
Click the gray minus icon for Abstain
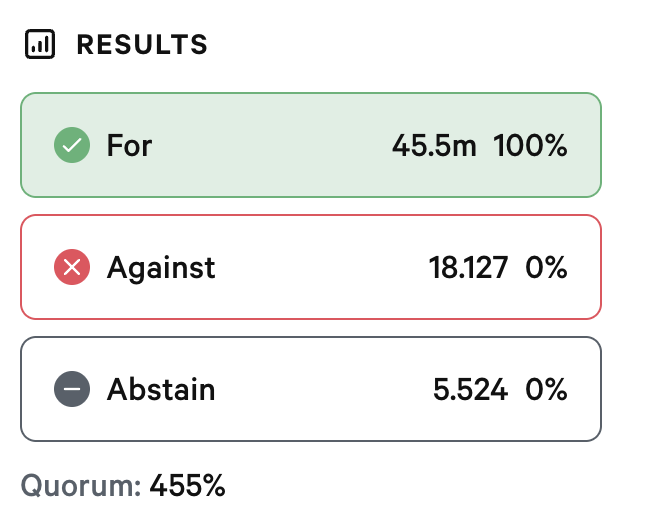(x=72, y=389)
